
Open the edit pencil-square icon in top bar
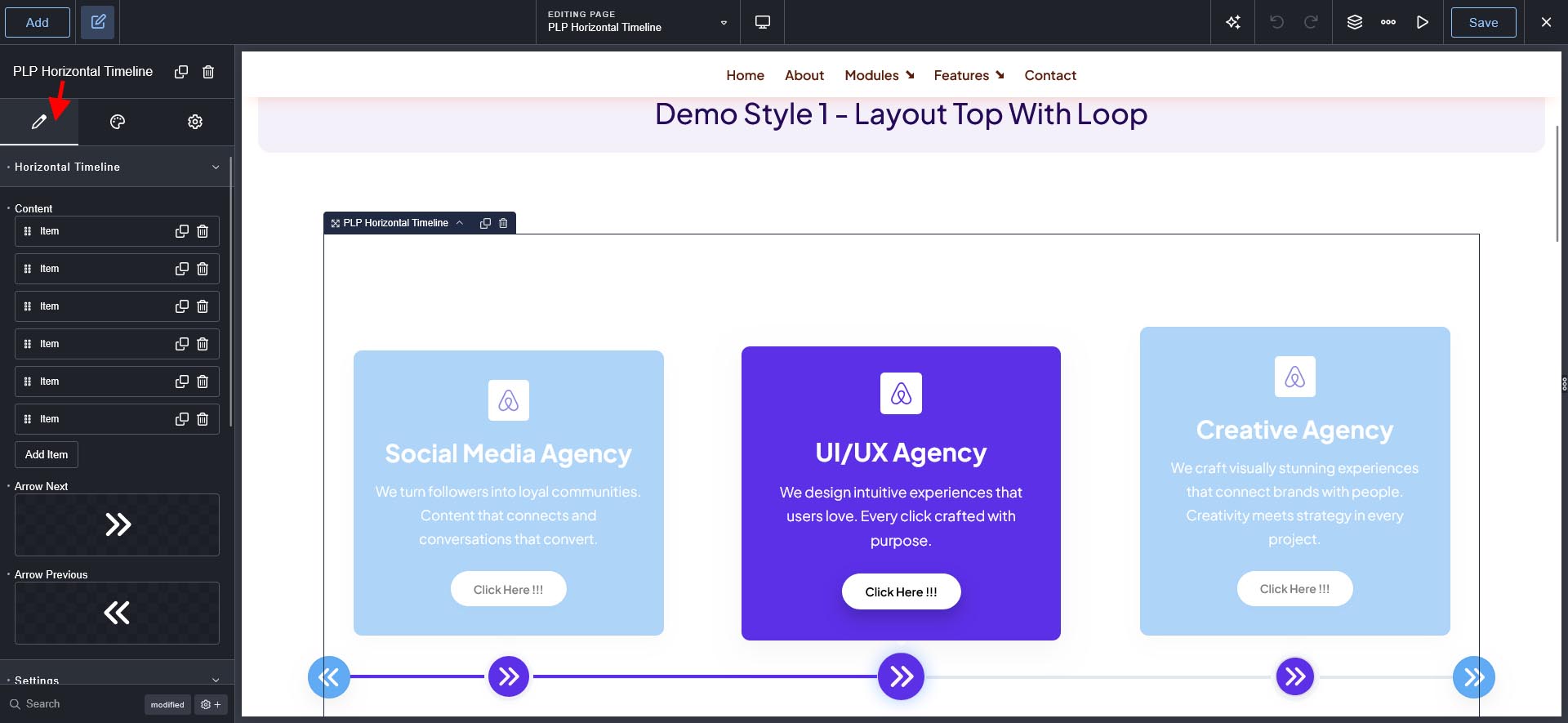98,22
